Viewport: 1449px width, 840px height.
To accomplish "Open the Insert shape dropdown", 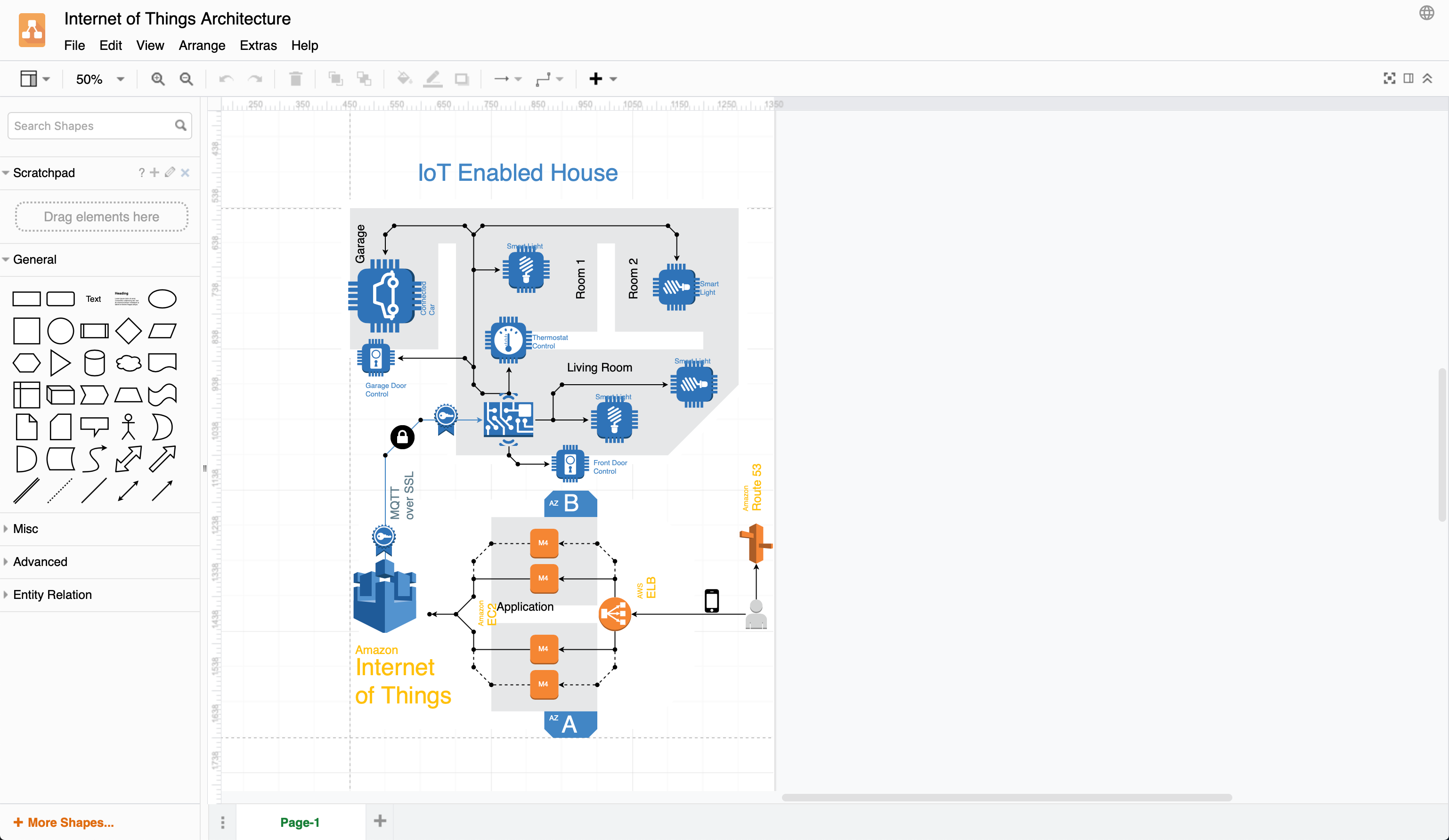I will 612,79.
